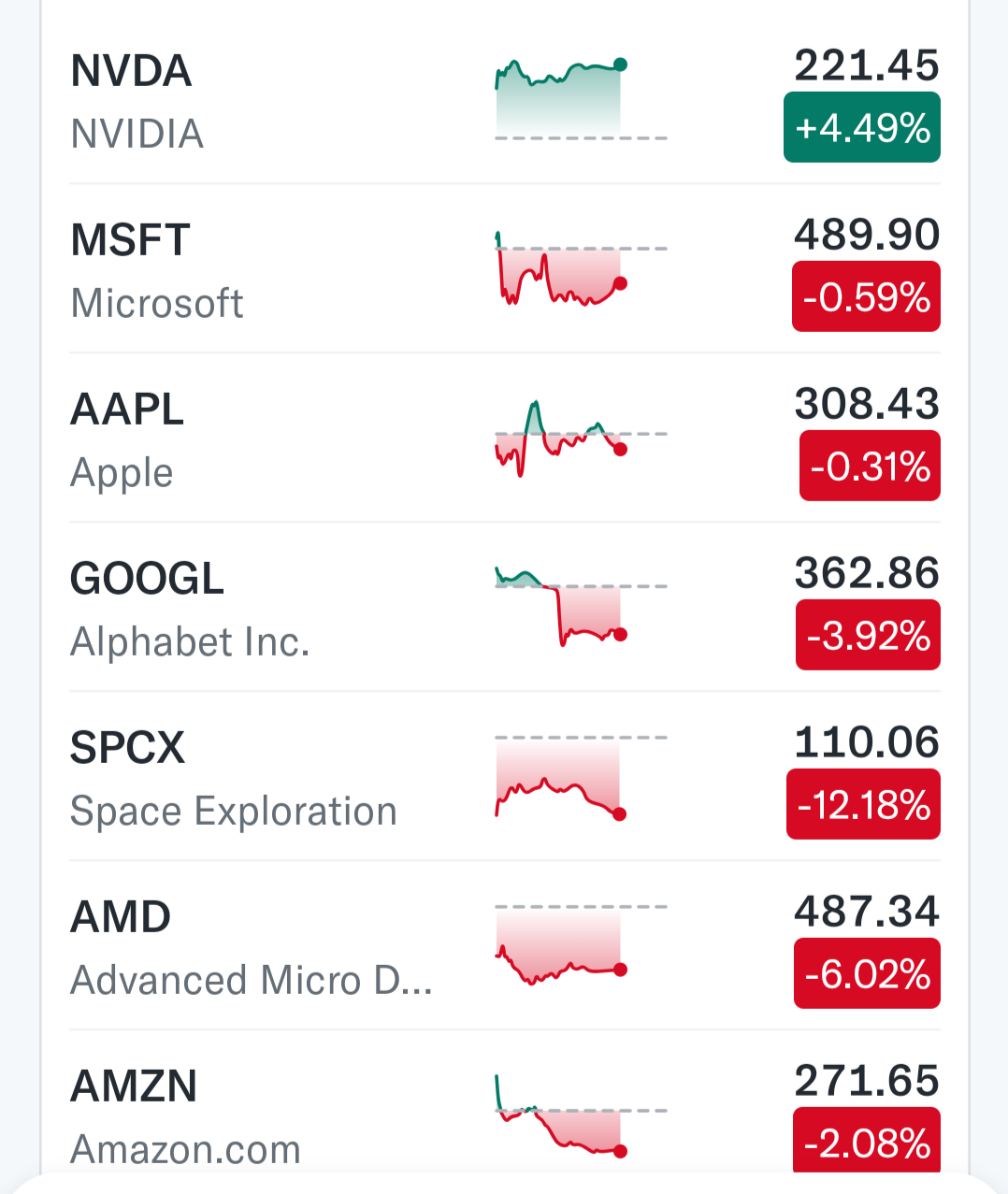Open the NVDA NVIDIA stock row
This screenshot has height=1194, width=1008.
tap(505, 100)
